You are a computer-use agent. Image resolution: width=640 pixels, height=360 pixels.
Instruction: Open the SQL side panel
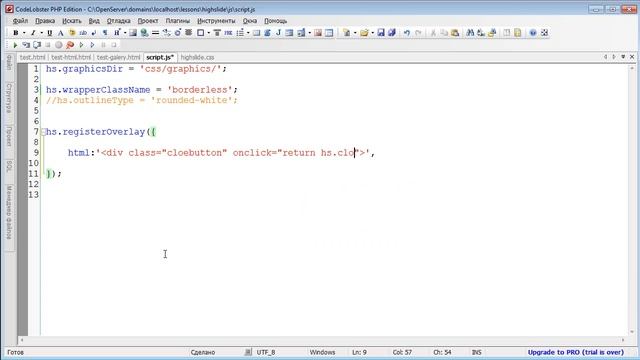pyautogui.click(x=9, y=166)
